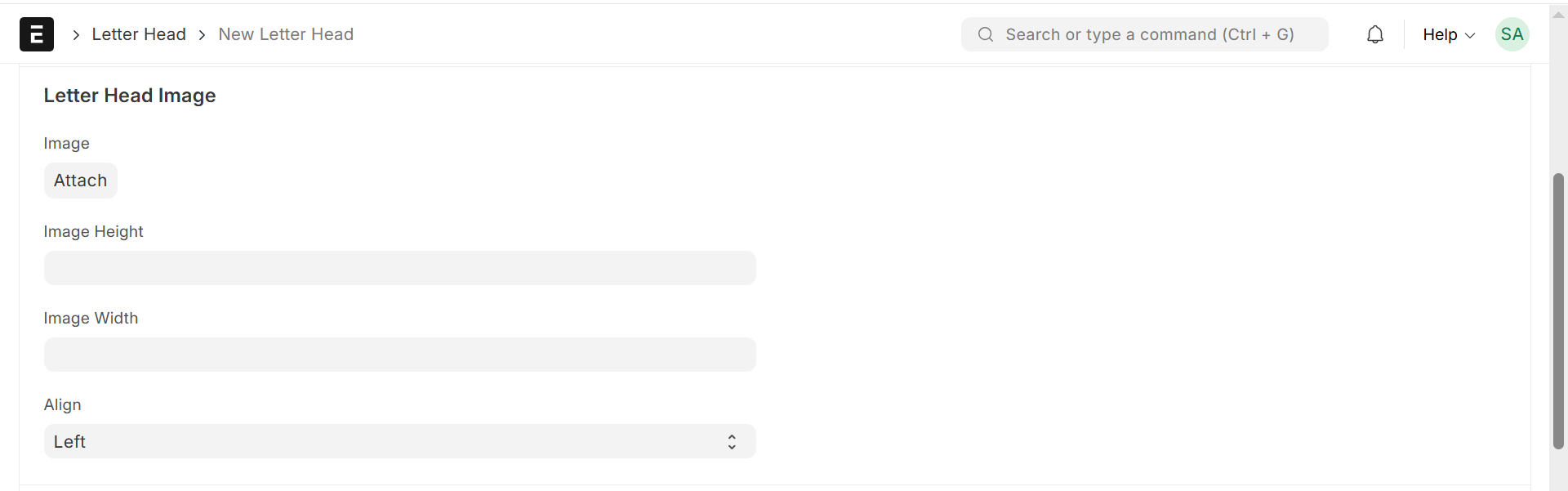Click the chevron before New Letter Head
Screen dimensions: 1568x491
click(x=202, y=34)
